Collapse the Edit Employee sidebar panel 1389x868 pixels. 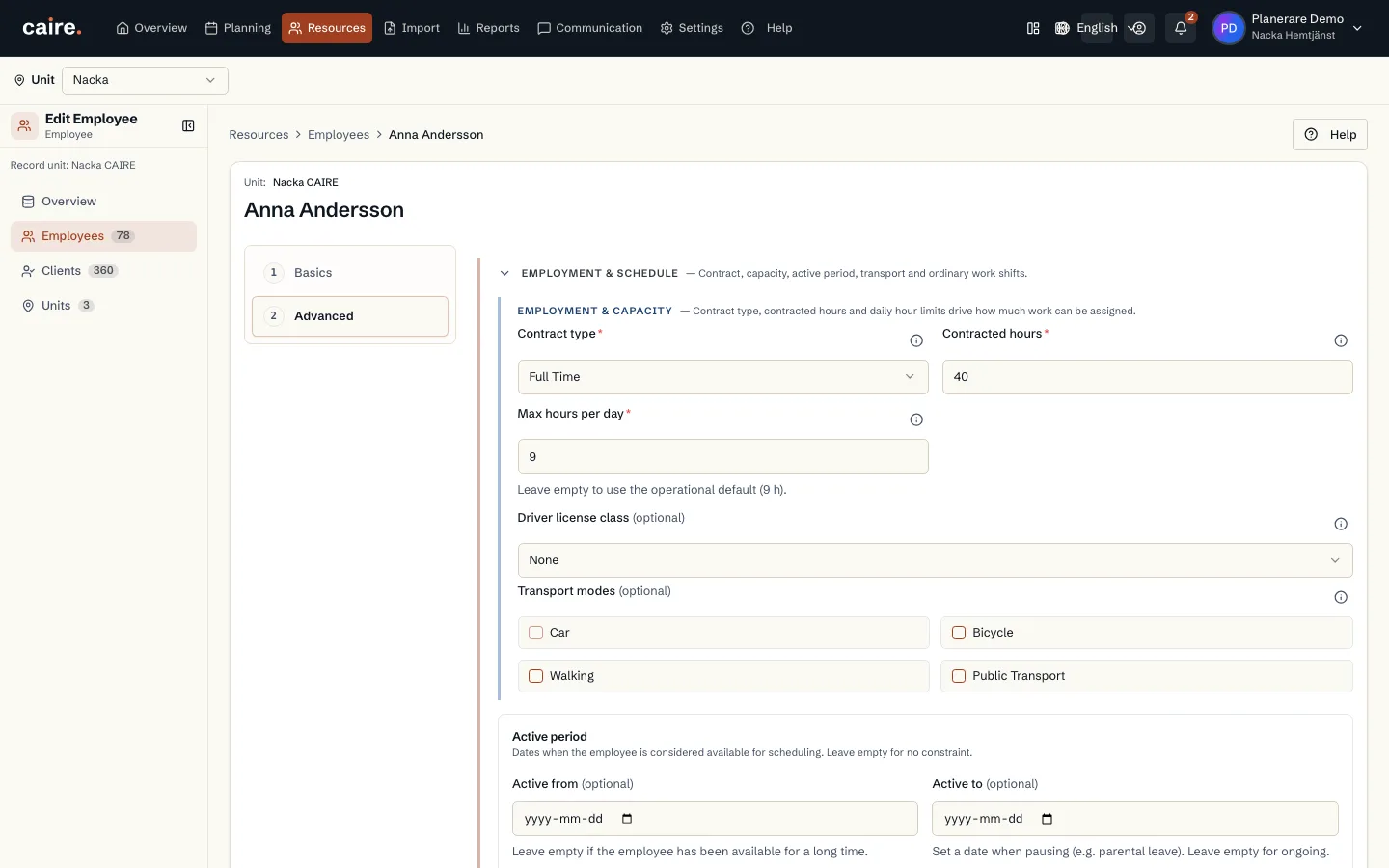pyautogui.click(x=188, y=125)
